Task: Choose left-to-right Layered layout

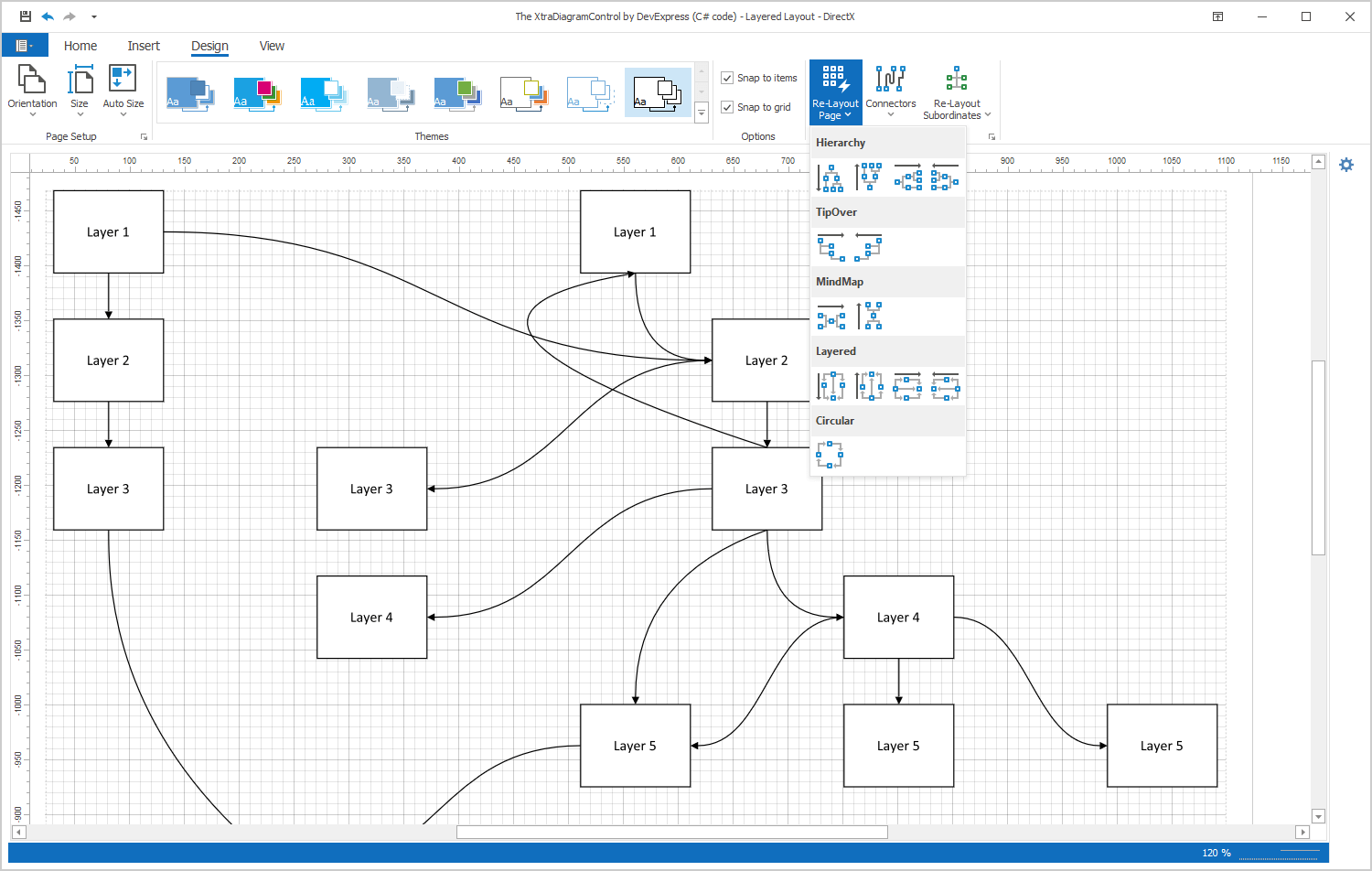Action: (907, 386)
